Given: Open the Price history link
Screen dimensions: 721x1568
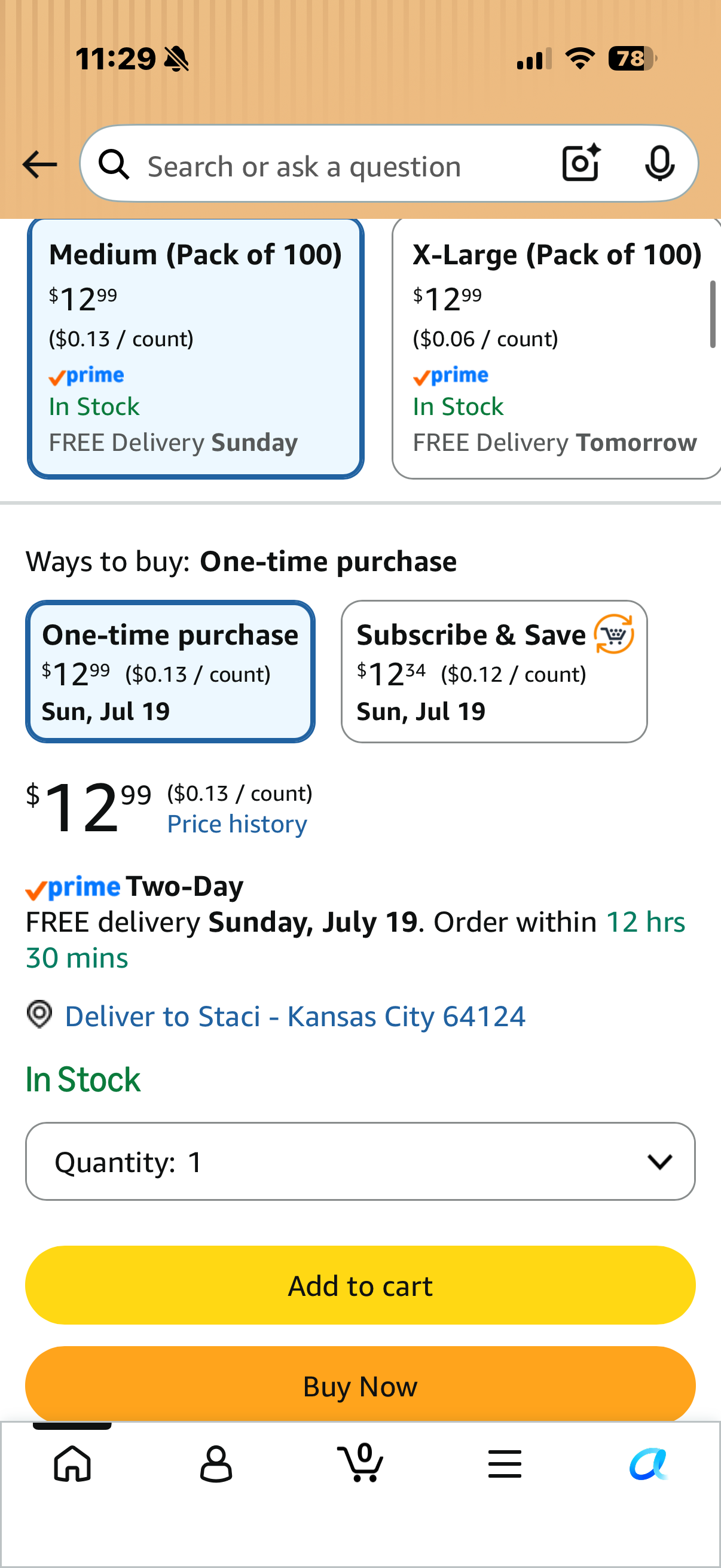Looking at the screenshot, I should (x=237, y=823).
